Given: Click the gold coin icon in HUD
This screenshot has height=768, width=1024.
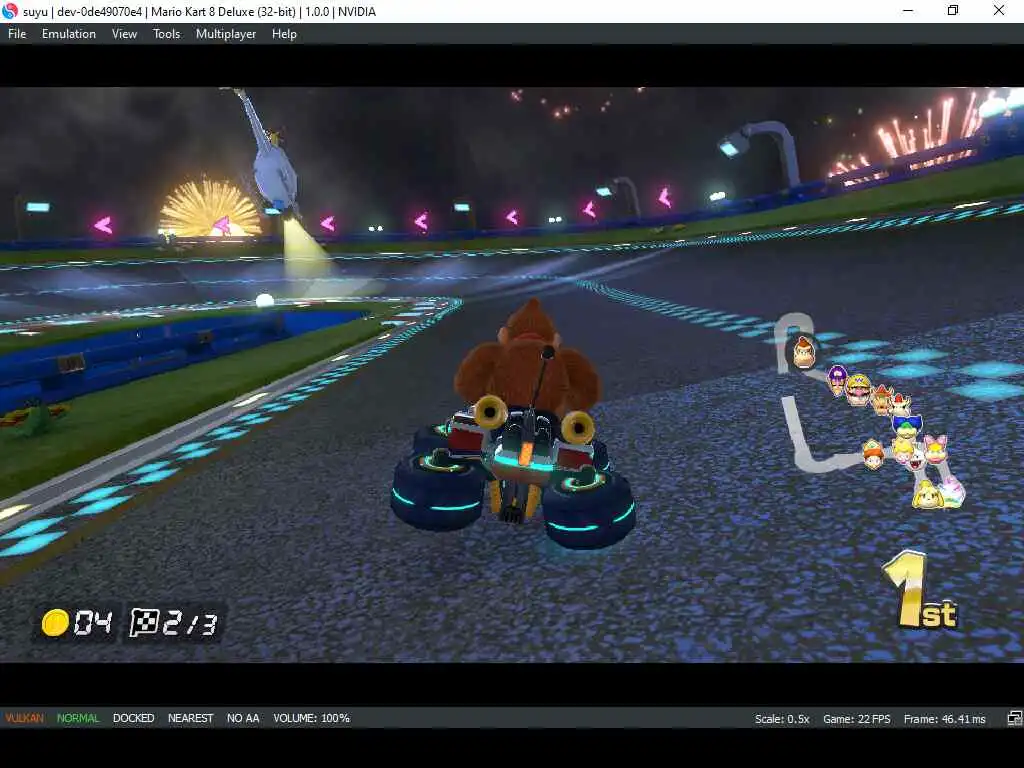Looking at the screenshot, I should point(55,622).
